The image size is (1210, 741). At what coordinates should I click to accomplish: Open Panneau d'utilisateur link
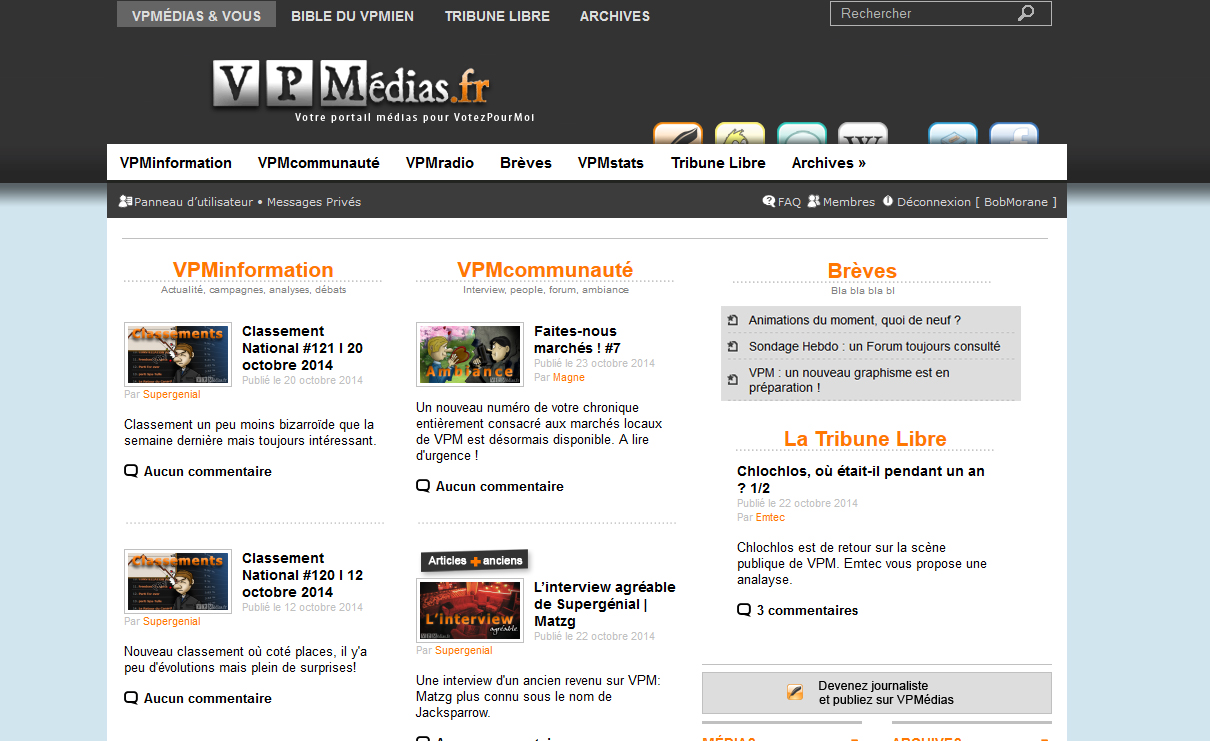click(193, 202)
